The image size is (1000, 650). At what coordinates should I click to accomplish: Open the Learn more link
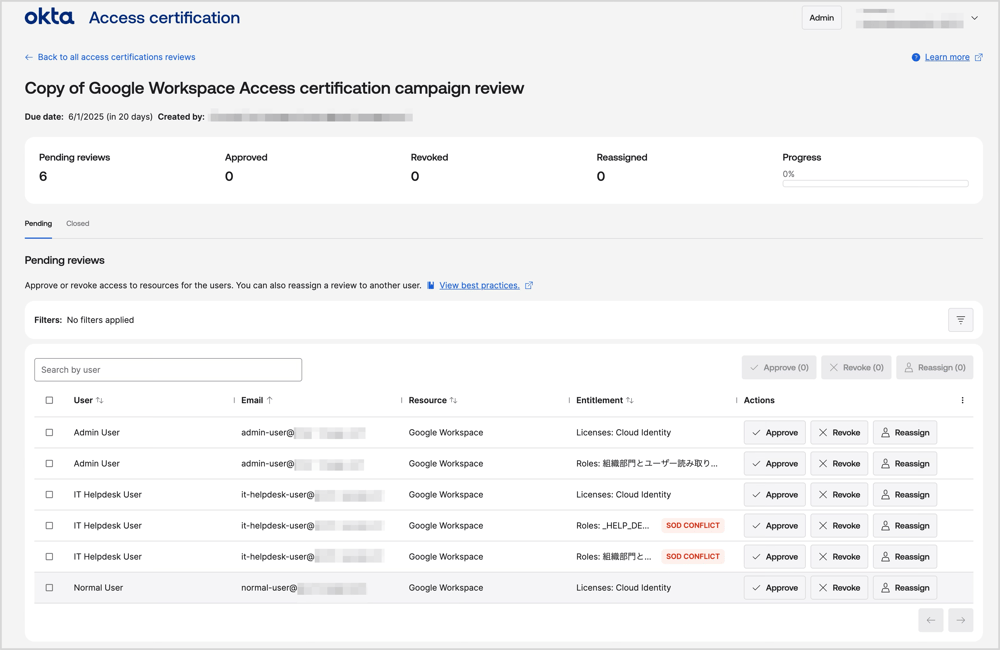click(947, 57)
